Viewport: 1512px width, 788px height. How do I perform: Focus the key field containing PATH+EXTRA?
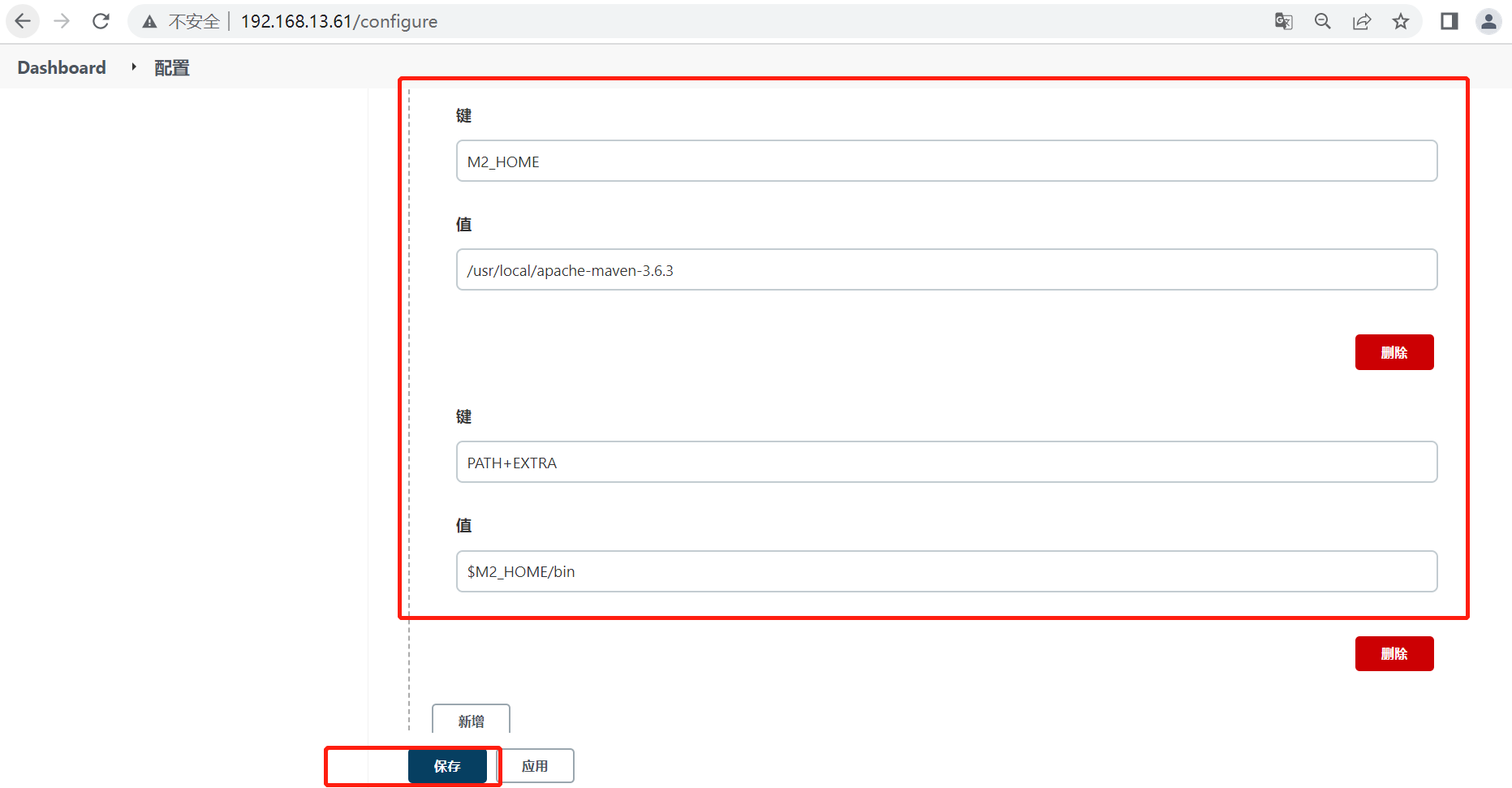click(946, 462)
